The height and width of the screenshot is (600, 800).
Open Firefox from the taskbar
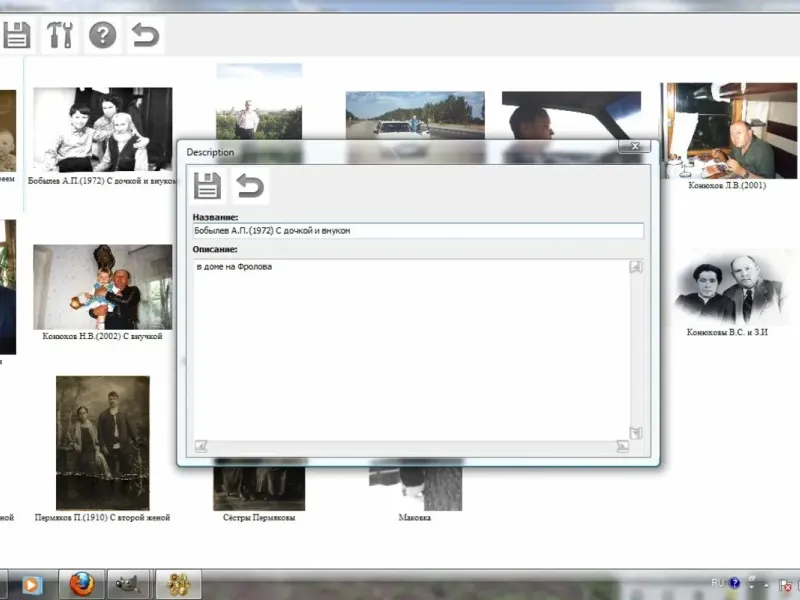click(82, 584)
